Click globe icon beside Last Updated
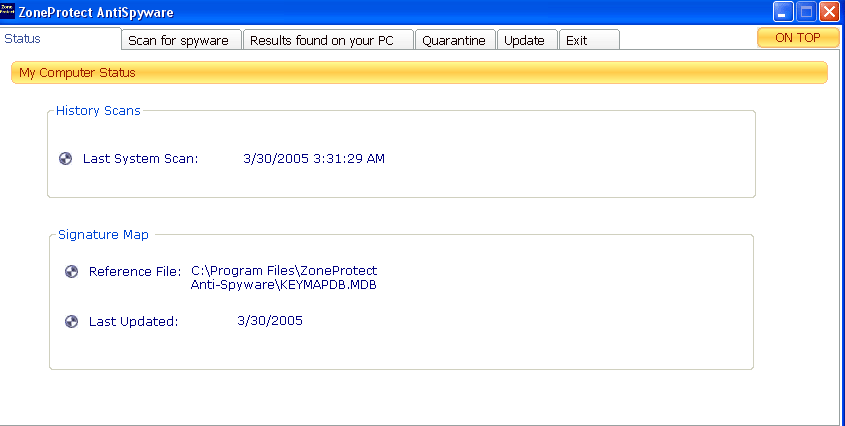The height and width of the screenshot is (426, 845). pyautogui.click(x=71, y=321)
